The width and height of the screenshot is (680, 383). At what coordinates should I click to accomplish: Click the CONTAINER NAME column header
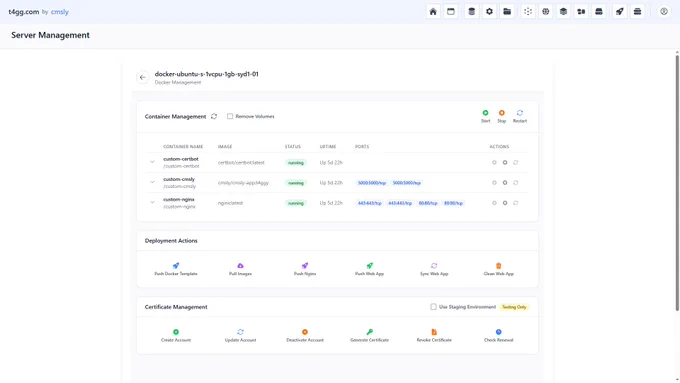[183, 147]
